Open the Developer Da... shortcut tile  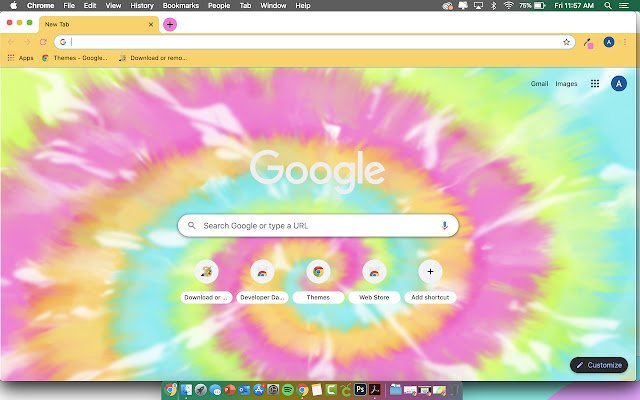click(262, 281)
